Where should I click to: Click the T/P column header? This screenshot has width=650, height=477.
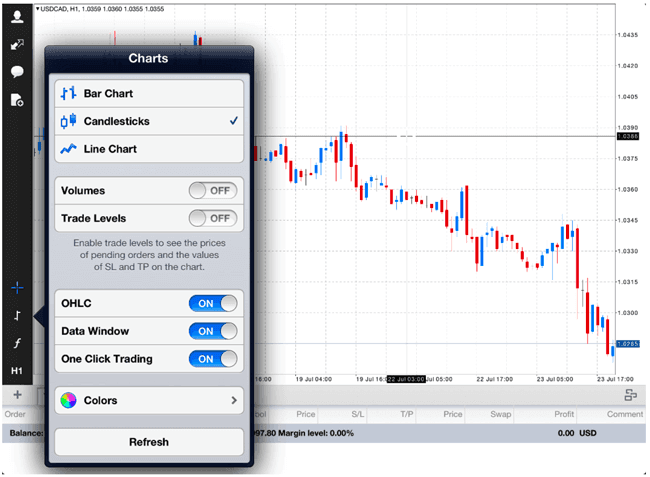(407, 414)
